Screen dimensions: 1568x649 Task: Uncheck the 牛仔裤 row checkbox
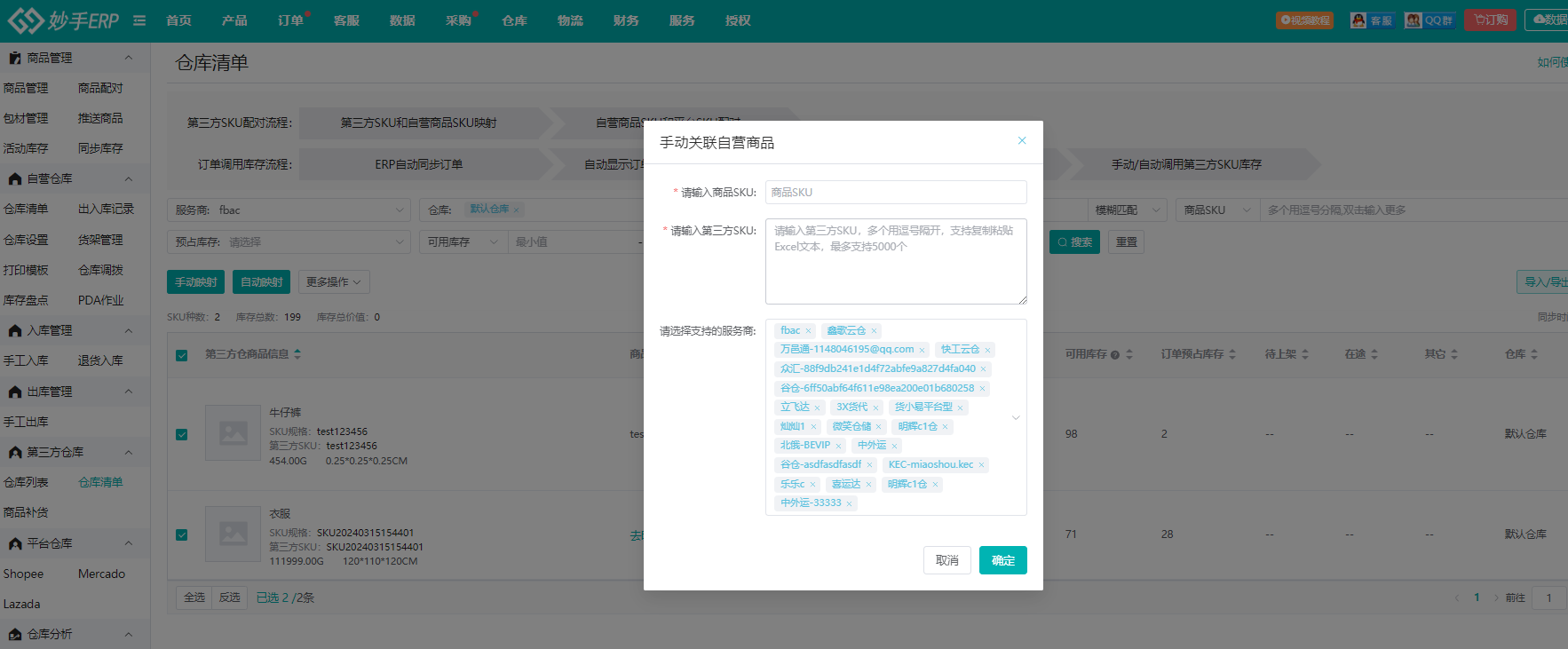(x=182, y=434)
